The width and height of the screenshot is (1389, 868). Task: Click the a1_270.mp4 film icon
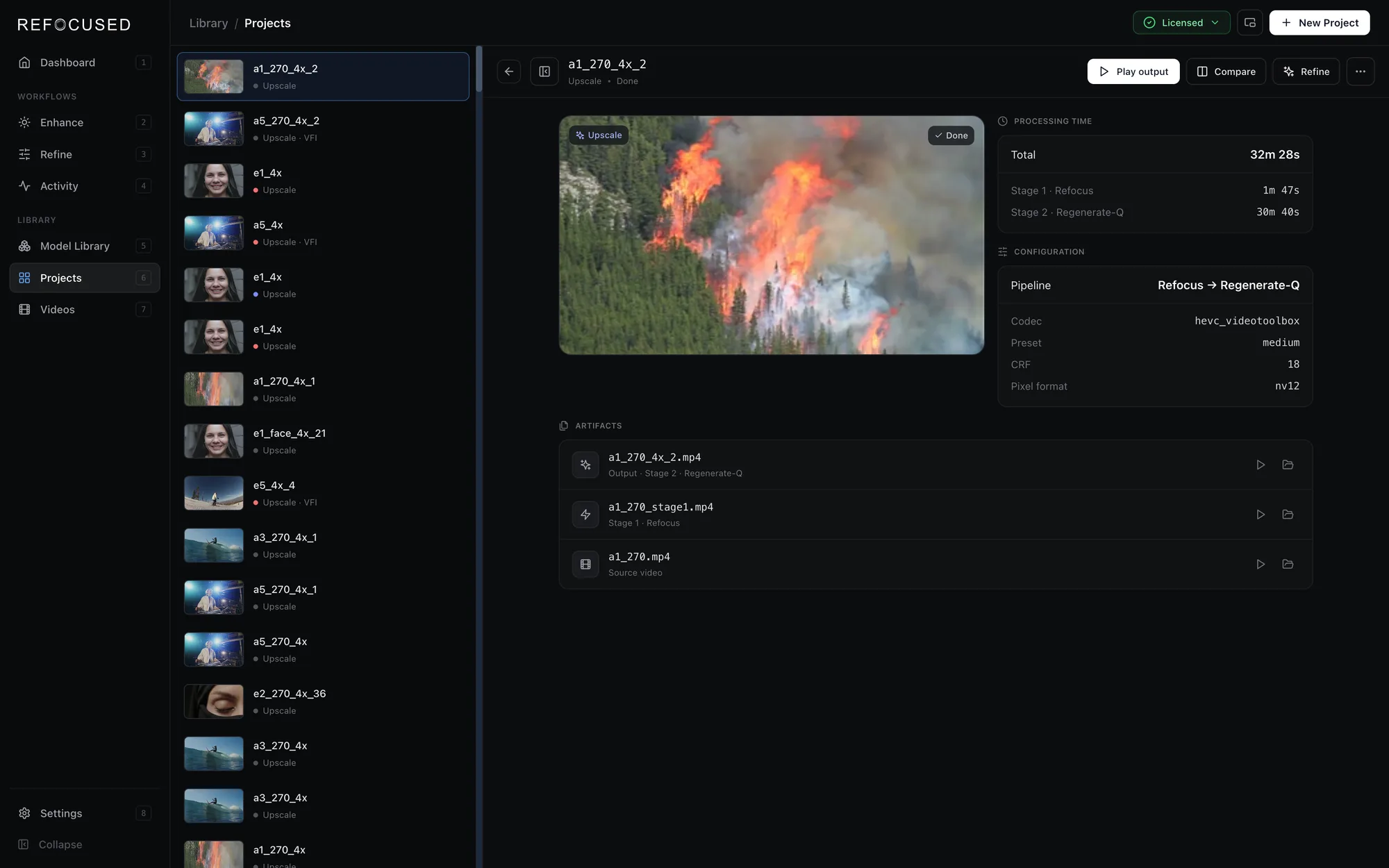pos(585,565)
